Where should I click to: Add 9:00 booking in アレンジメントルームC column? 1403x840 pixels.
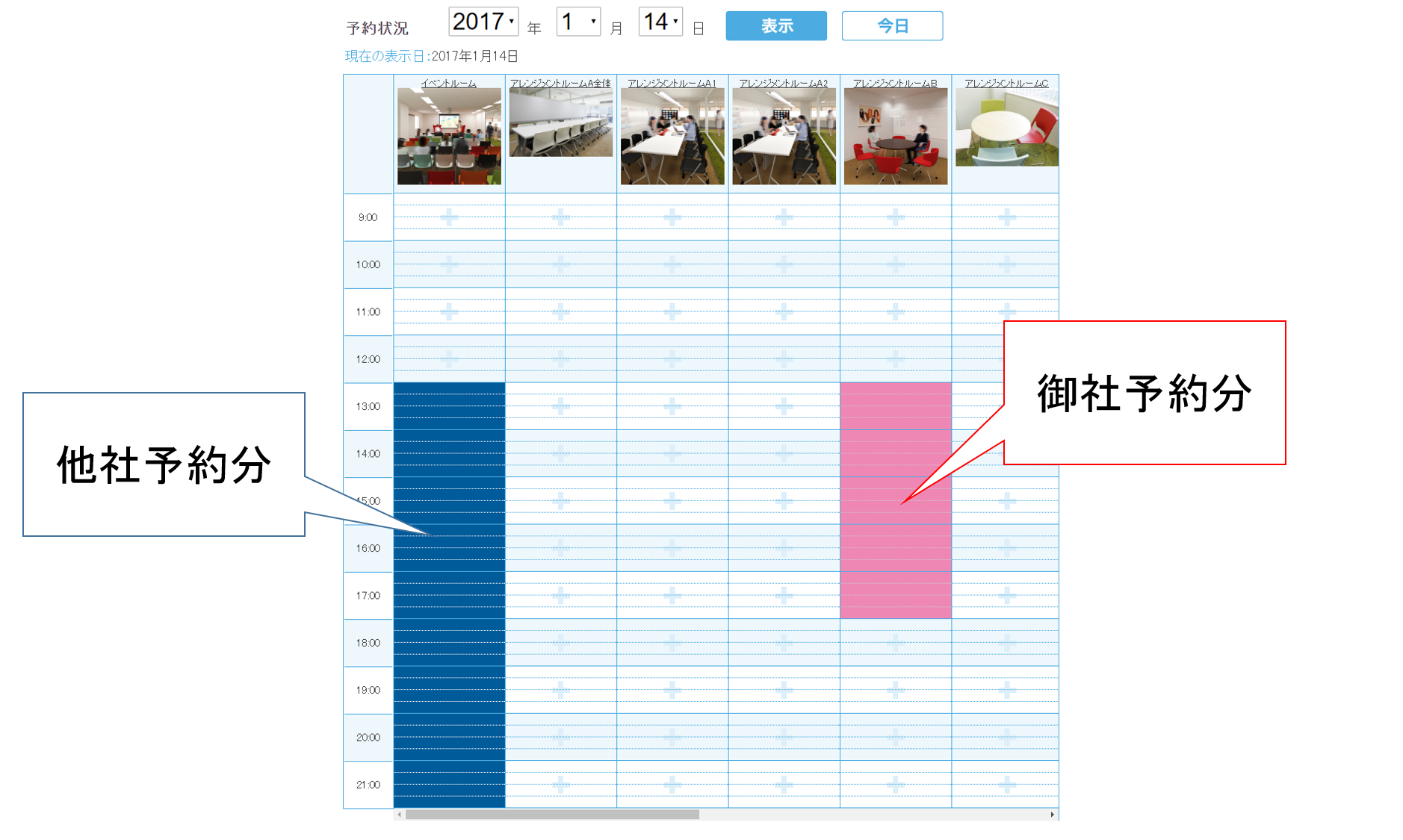(x=1006, y=217)
